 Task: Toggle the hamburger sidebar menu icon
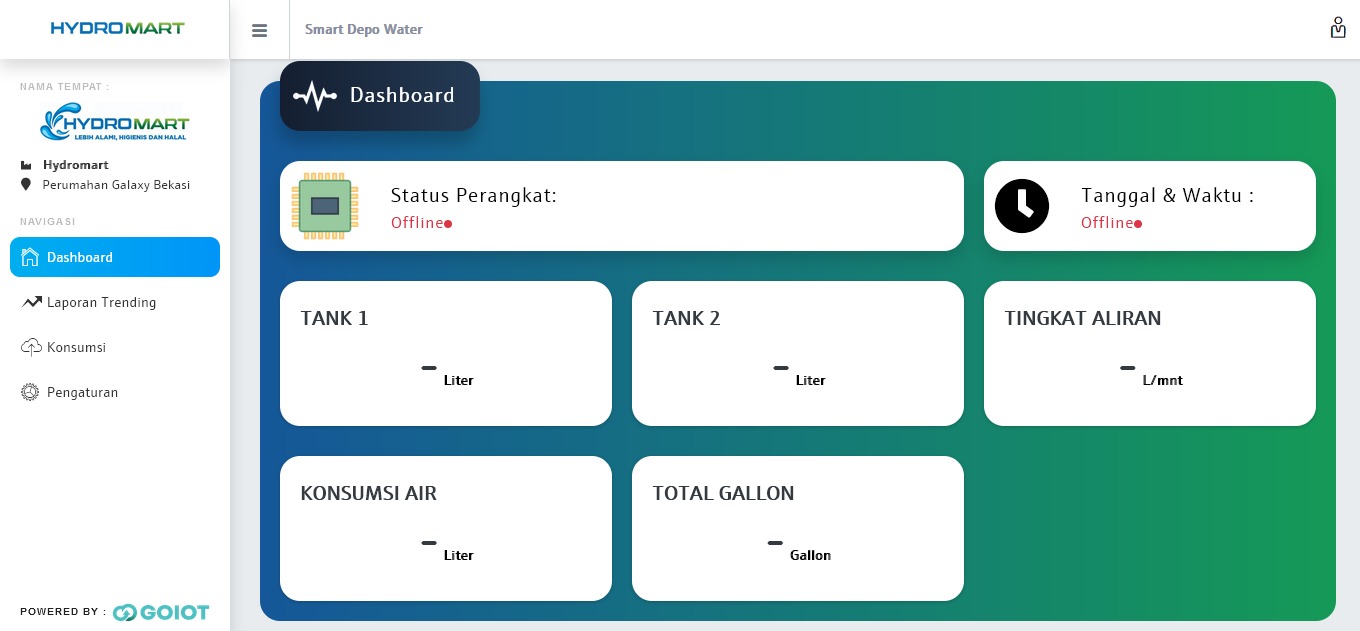coord(259,30)
